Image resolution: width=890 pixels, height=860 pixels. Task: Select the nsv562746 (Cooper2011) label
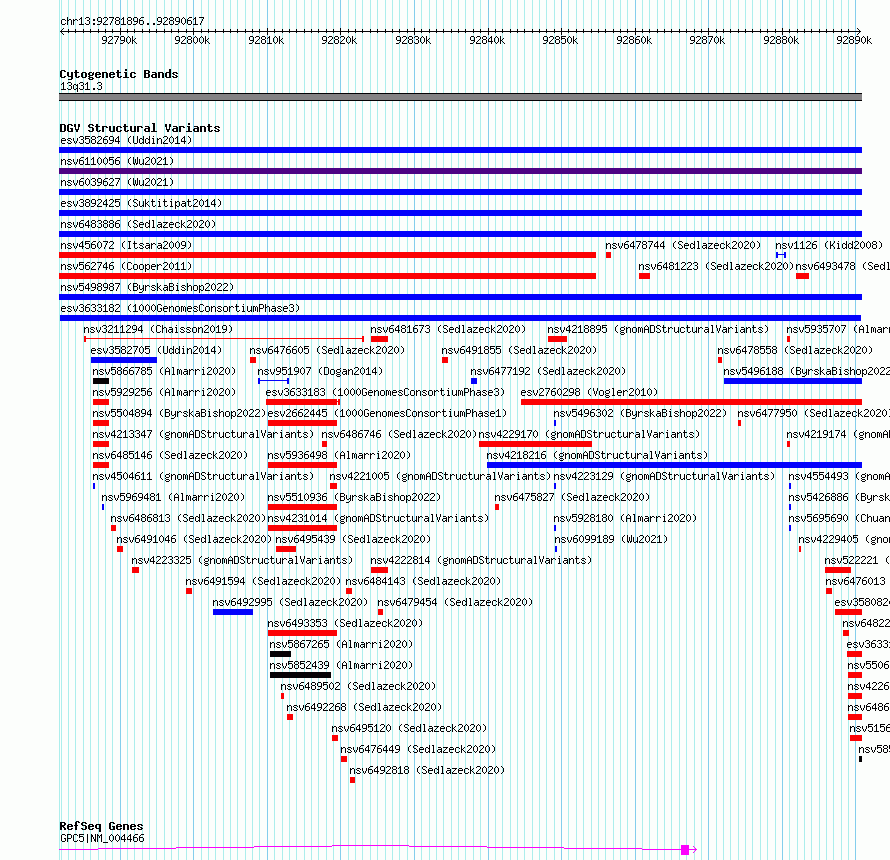(126, 266)
